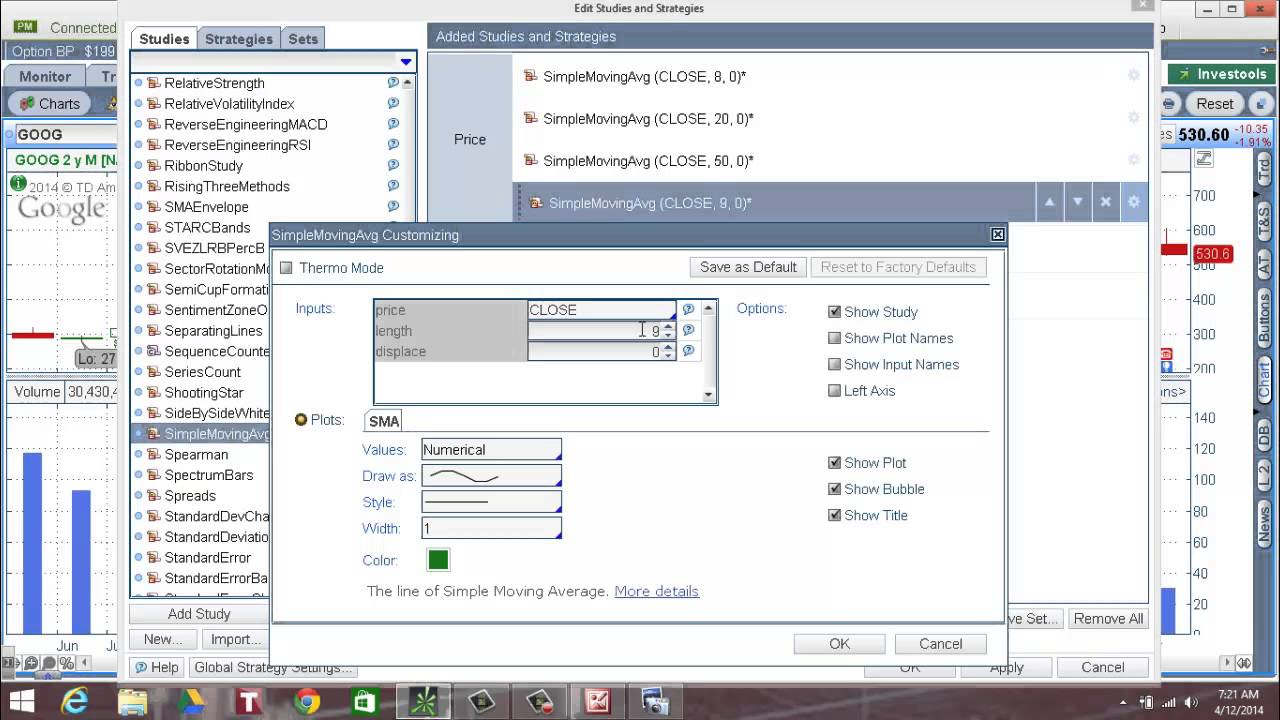Uncheck Show Bubble
The image size is (1280, 720).
coord(835,489)
